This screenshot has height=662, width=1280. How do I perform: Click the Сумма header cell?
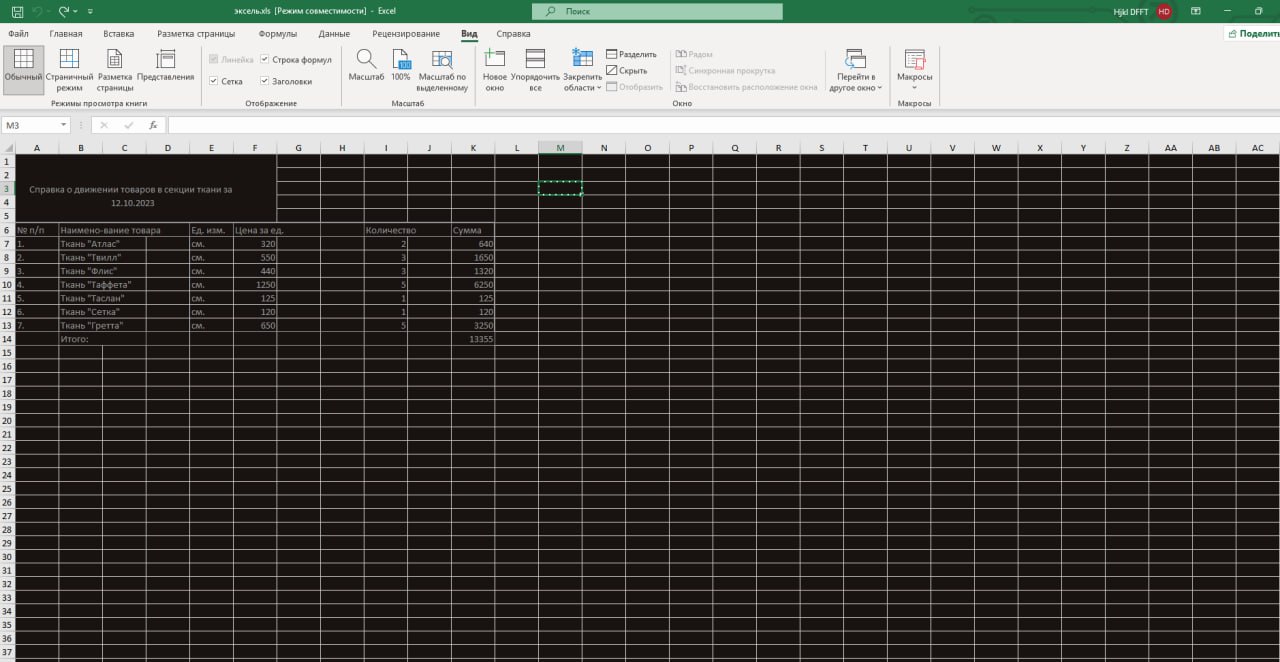[x=473, y=230]
